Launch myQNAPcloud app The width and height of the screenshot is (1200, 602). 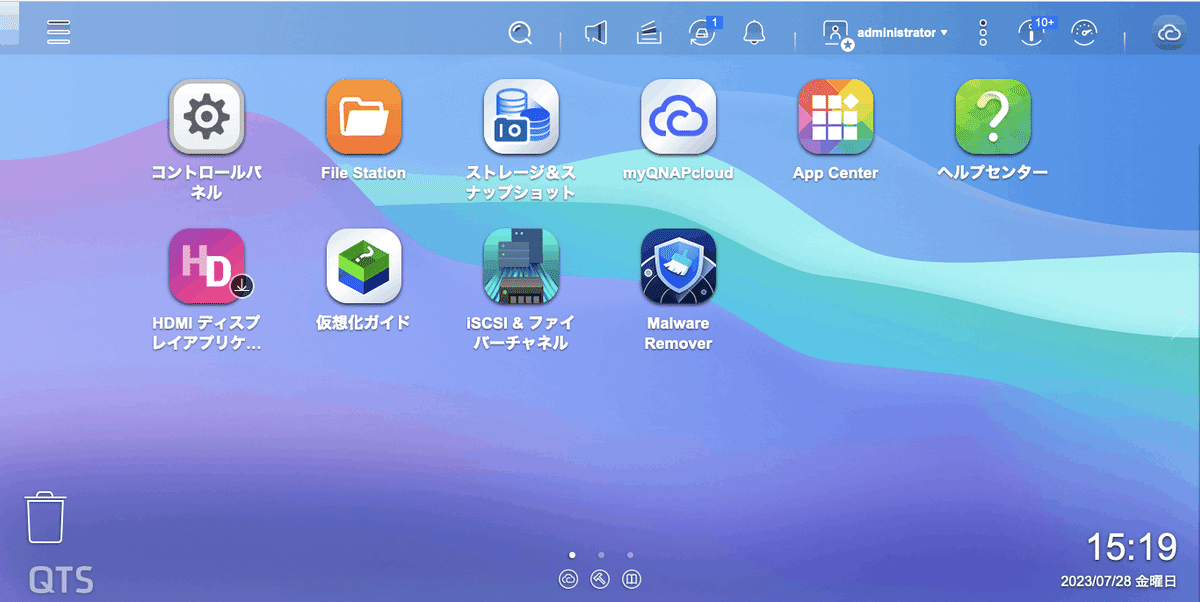[678, 117]
